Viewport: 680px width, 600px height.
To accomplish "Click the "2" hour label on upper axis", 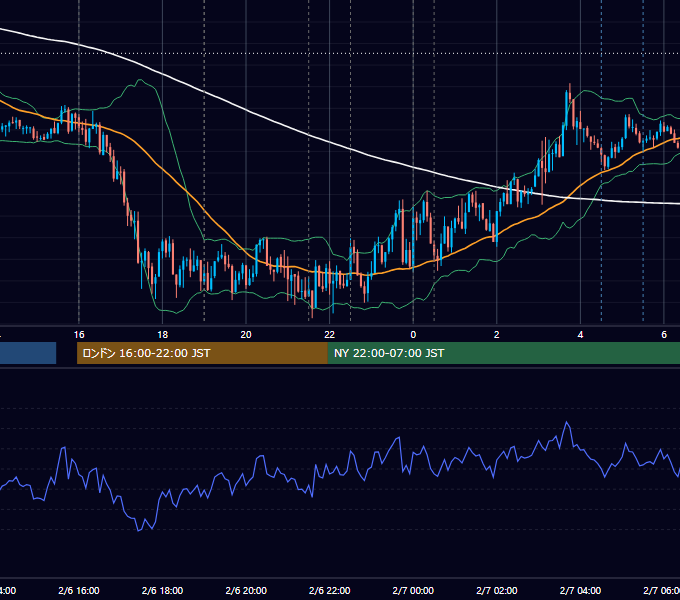I will pyautogui.click(x=497, y=335).
